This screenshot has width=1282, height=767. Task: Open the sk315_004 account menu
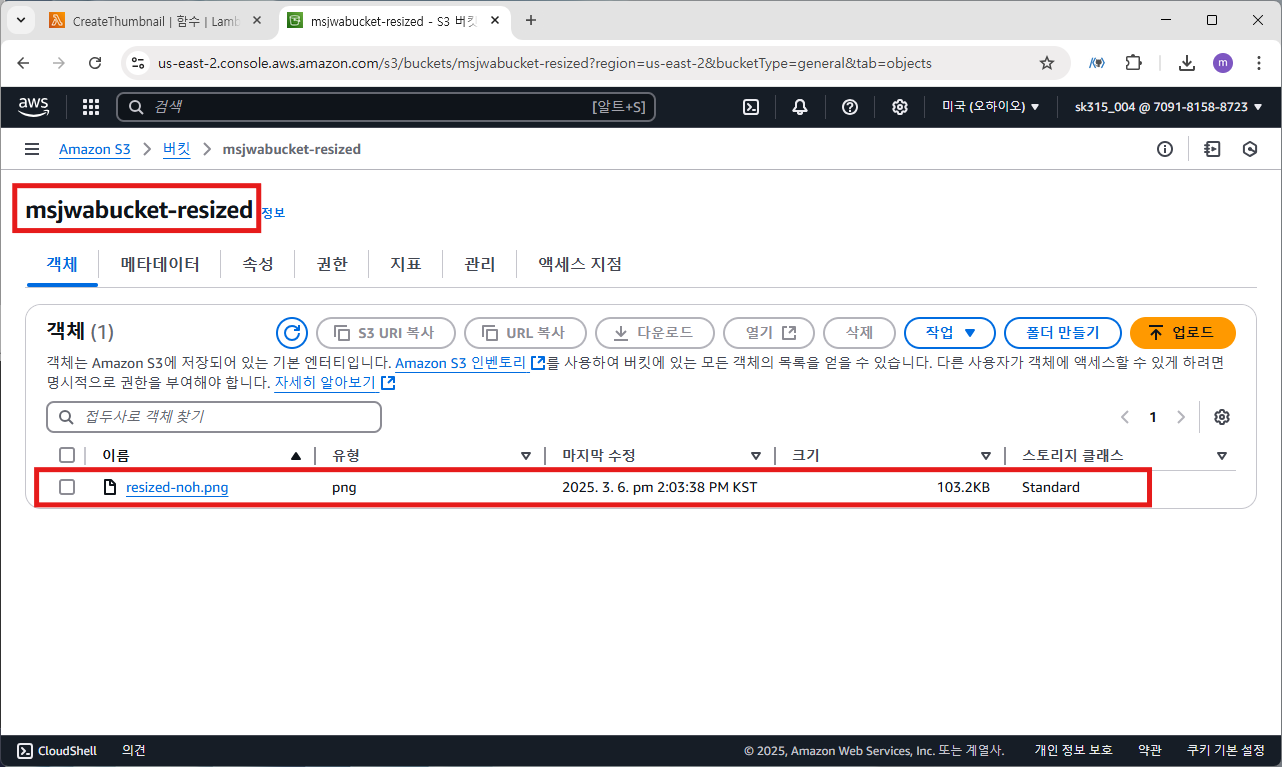[1168, 107]
